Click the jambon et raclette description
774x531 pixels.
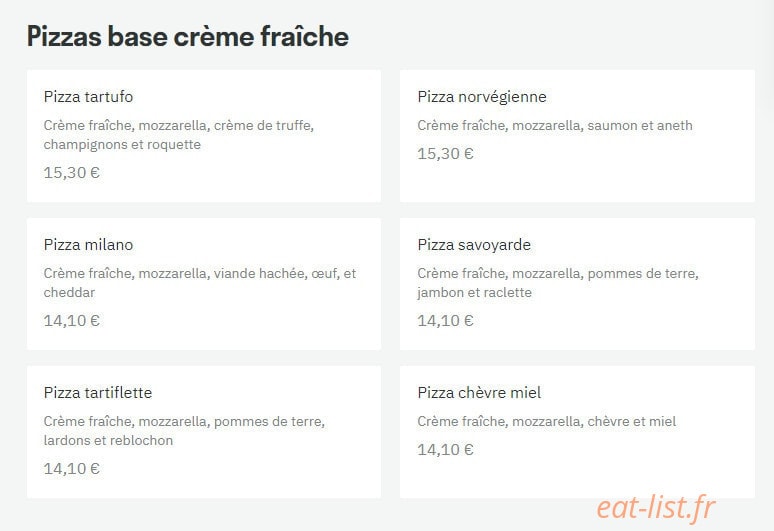tap(558, 283)
